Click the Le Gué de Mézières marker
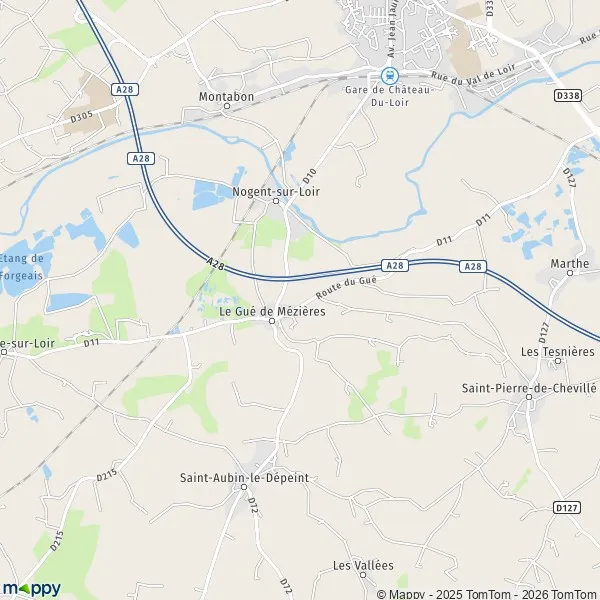The height and width of the screenshot is (600, 600). point(272,321)
